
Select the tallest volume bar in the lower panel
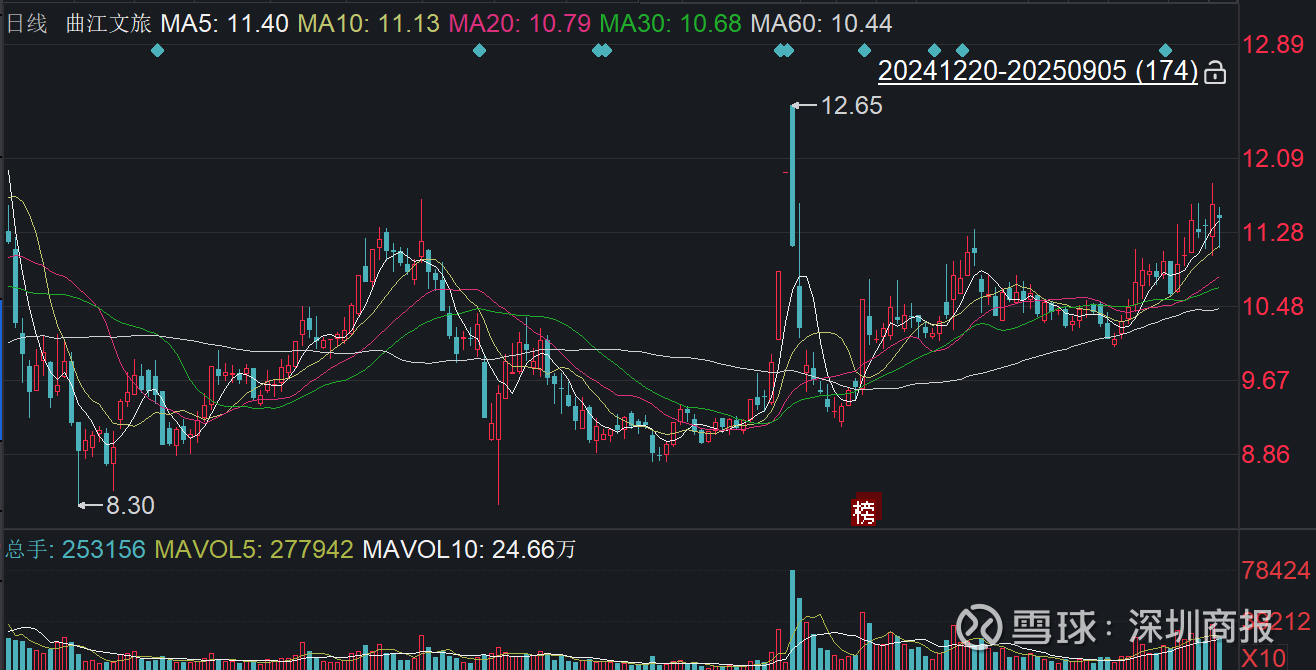pos(793,620)
